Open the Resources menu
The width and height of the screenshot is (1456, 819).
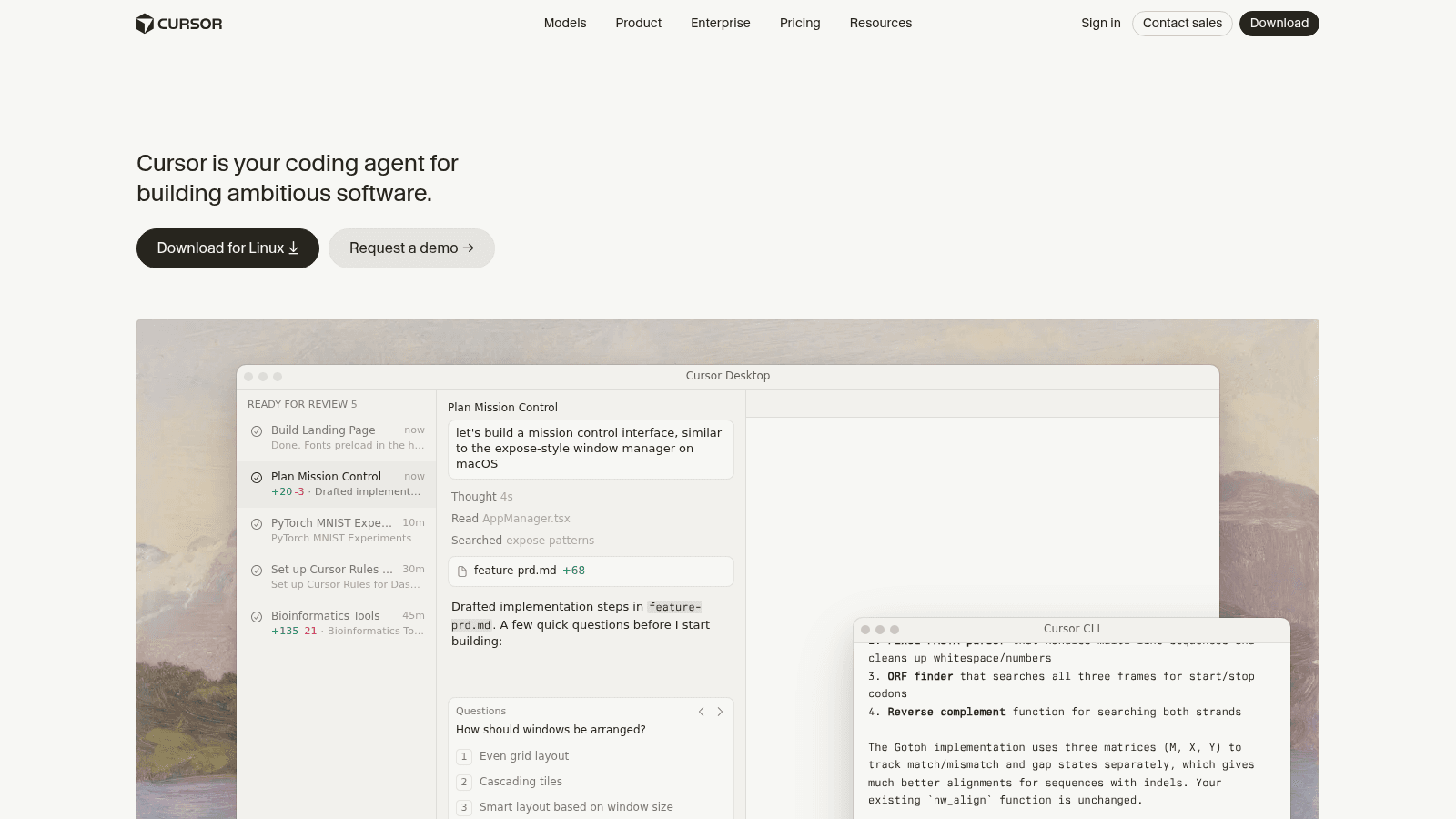coord(880,24)
